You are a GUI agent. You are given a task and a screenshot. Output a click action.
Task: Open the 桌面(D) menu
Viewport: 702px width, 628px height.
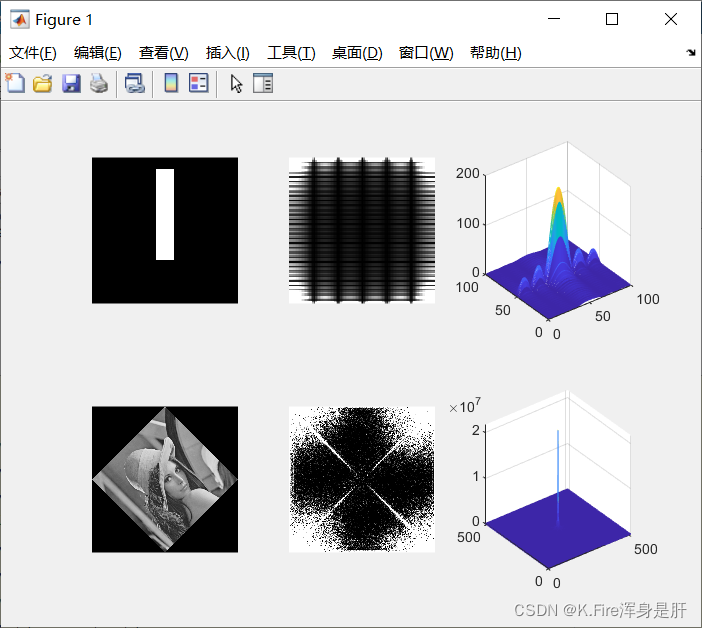(357, 53)
